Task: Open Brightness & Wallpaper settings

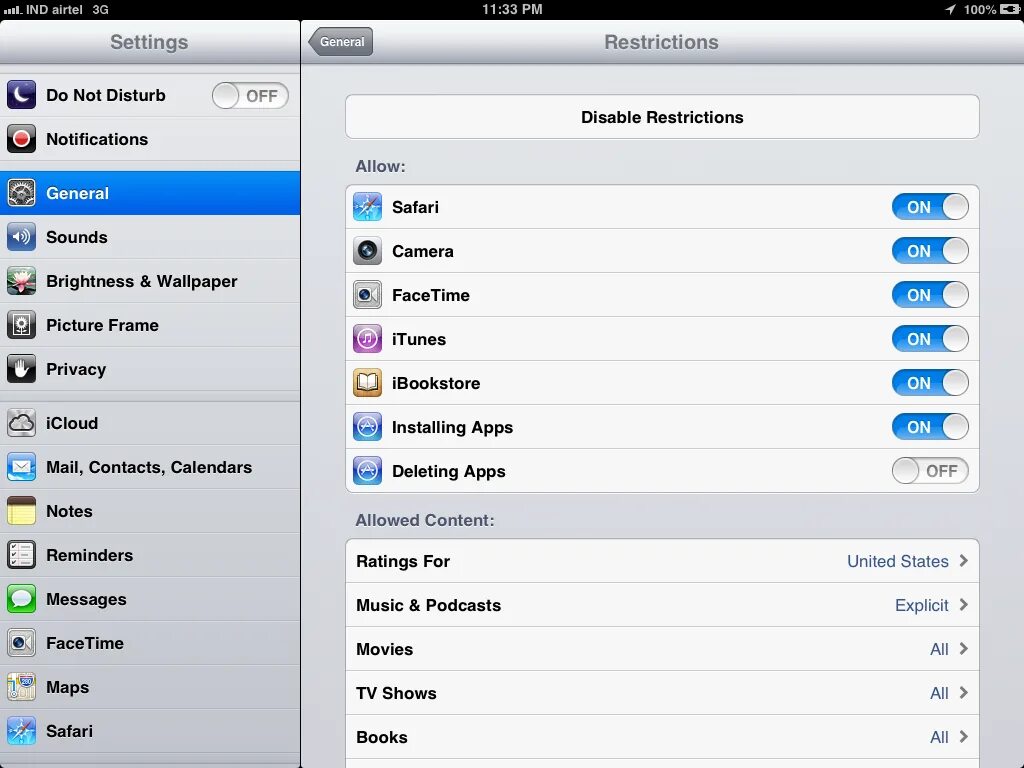Action: tap(150, 281)
